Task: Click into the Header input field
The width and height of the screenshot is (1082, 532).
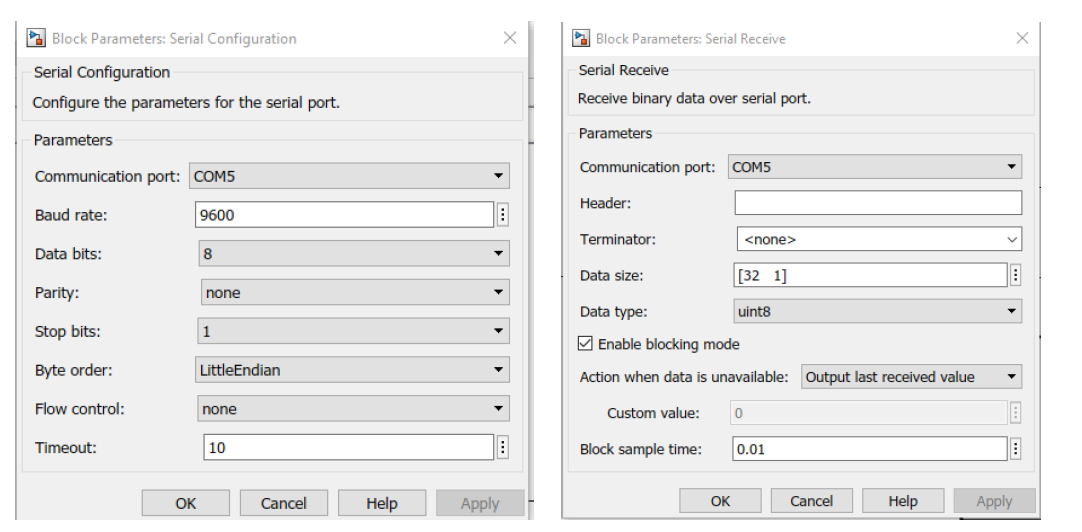Action: point(877,203)
